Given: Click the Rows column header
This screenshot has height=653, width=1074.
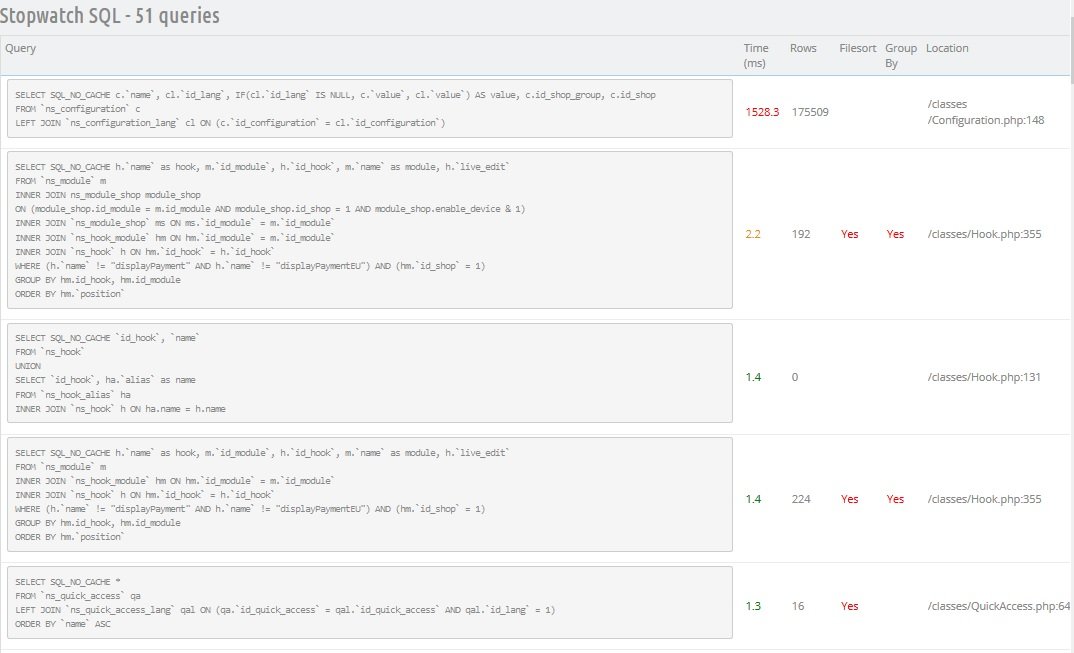Looking at the screenshot, I should point(803,48).
